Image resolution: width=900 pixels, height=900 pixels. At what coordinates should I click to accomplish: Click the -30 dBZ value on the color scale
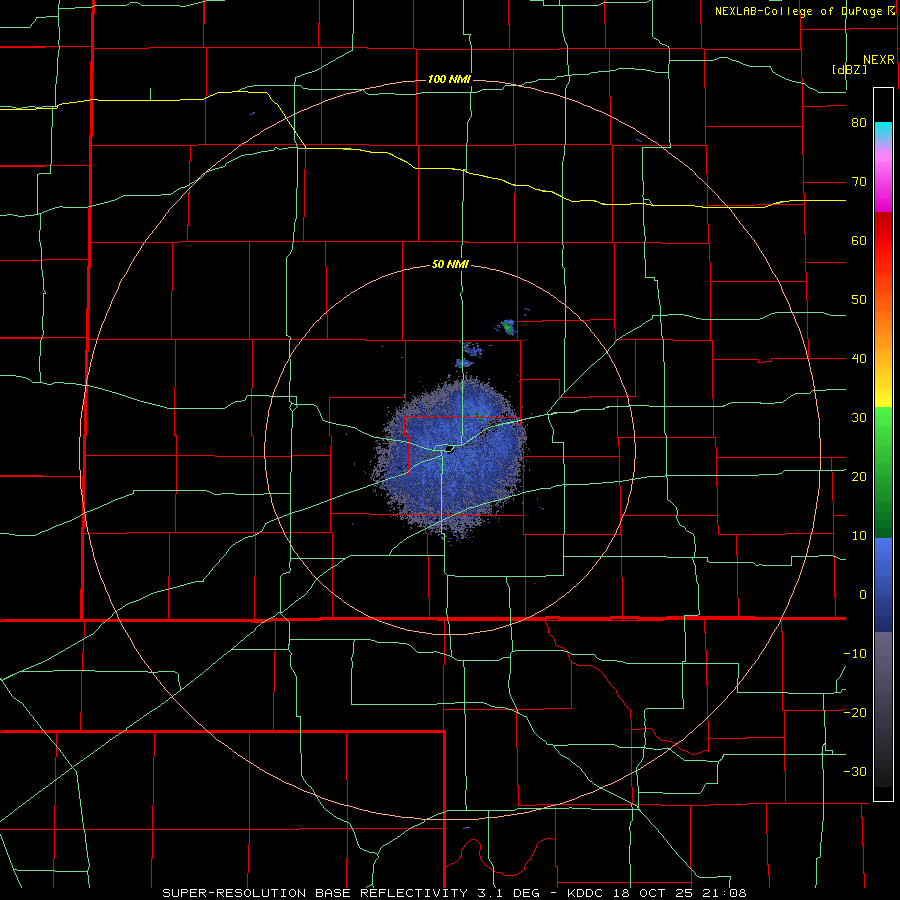click(855, 772)
